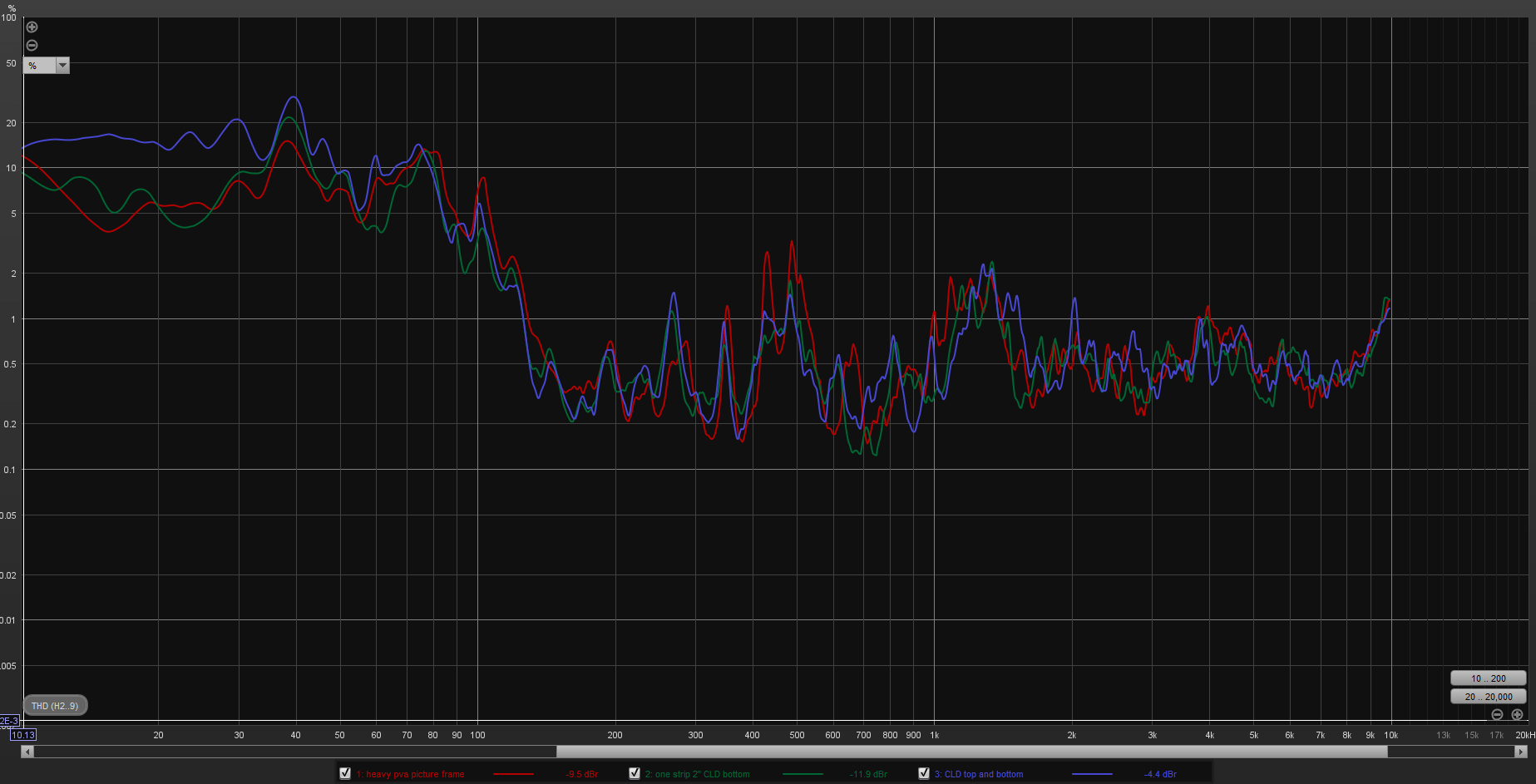Toggle the heavy pva picture frame checkbox

(x=345, y=773)
